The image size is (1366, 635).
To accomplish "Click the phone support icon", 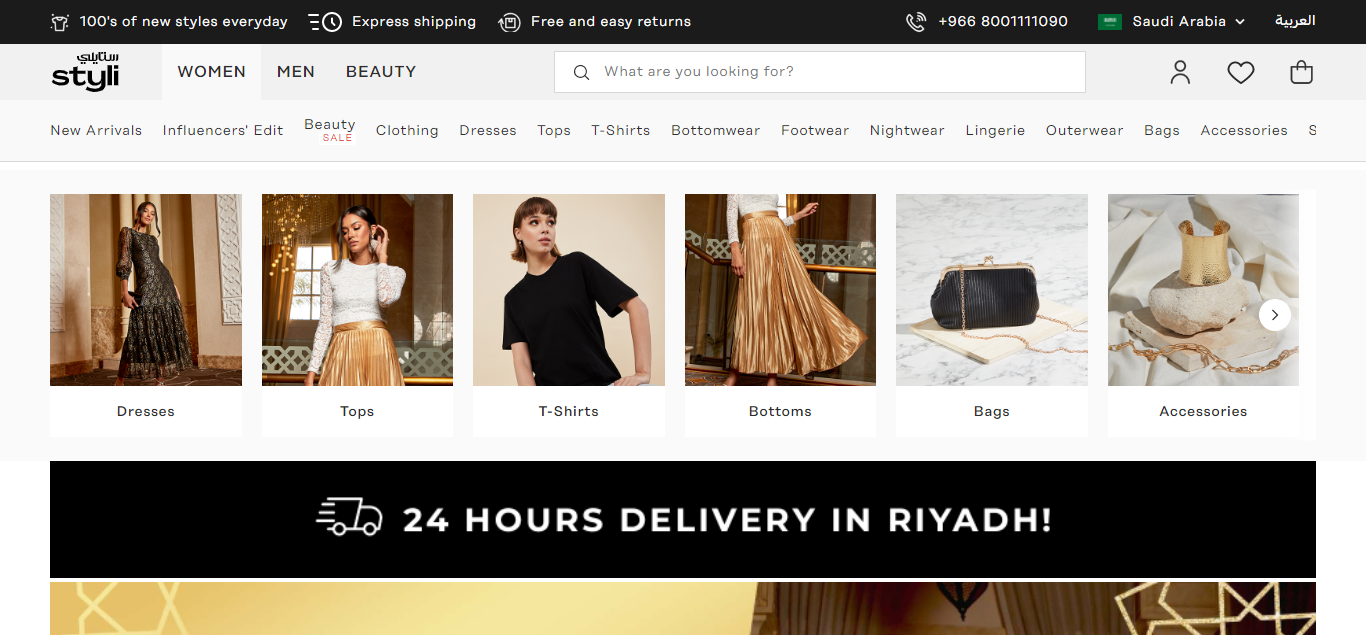I will pos(915,22).
